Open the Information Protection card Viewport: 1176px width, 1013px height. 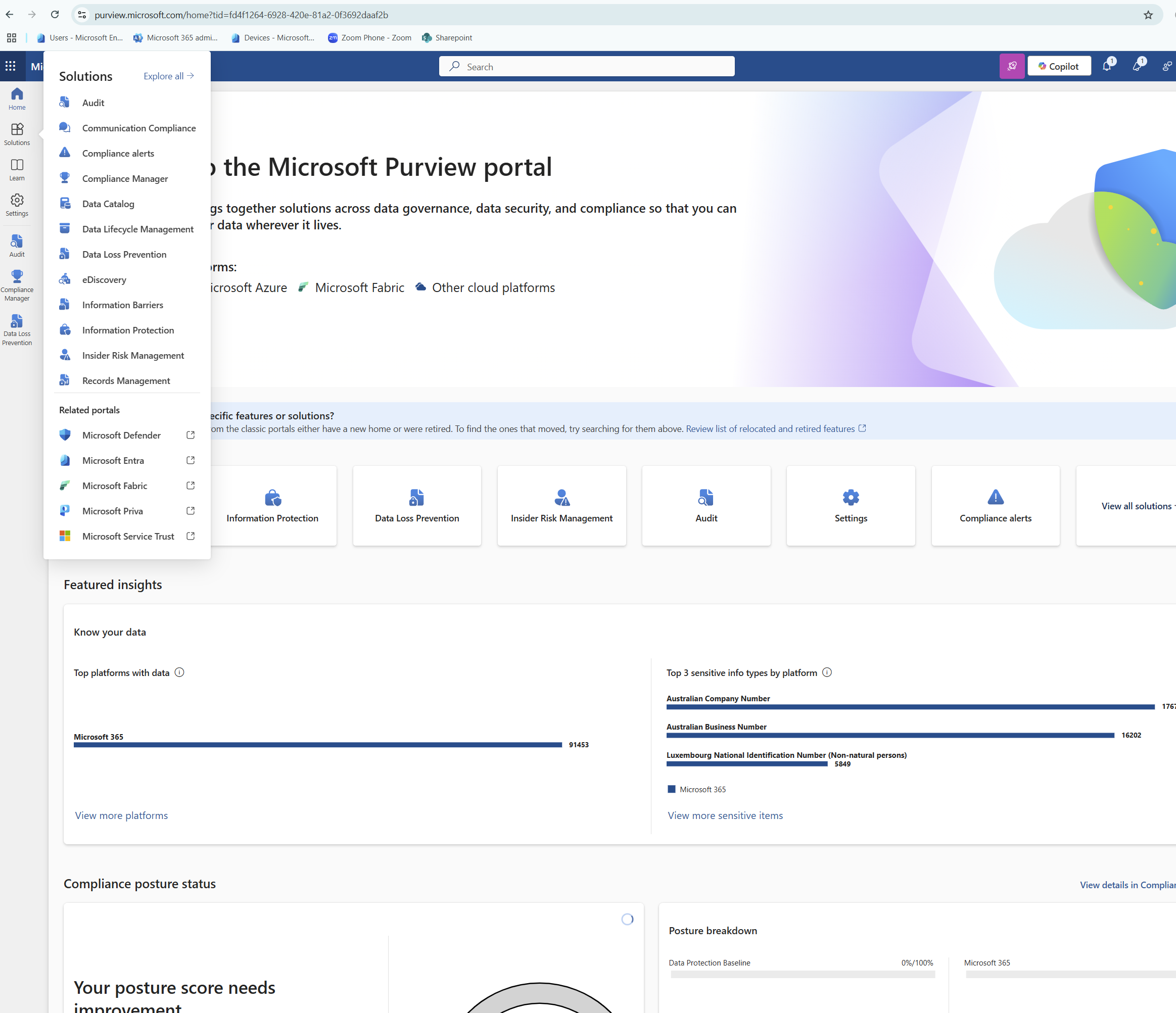click(x=272, y=506)
